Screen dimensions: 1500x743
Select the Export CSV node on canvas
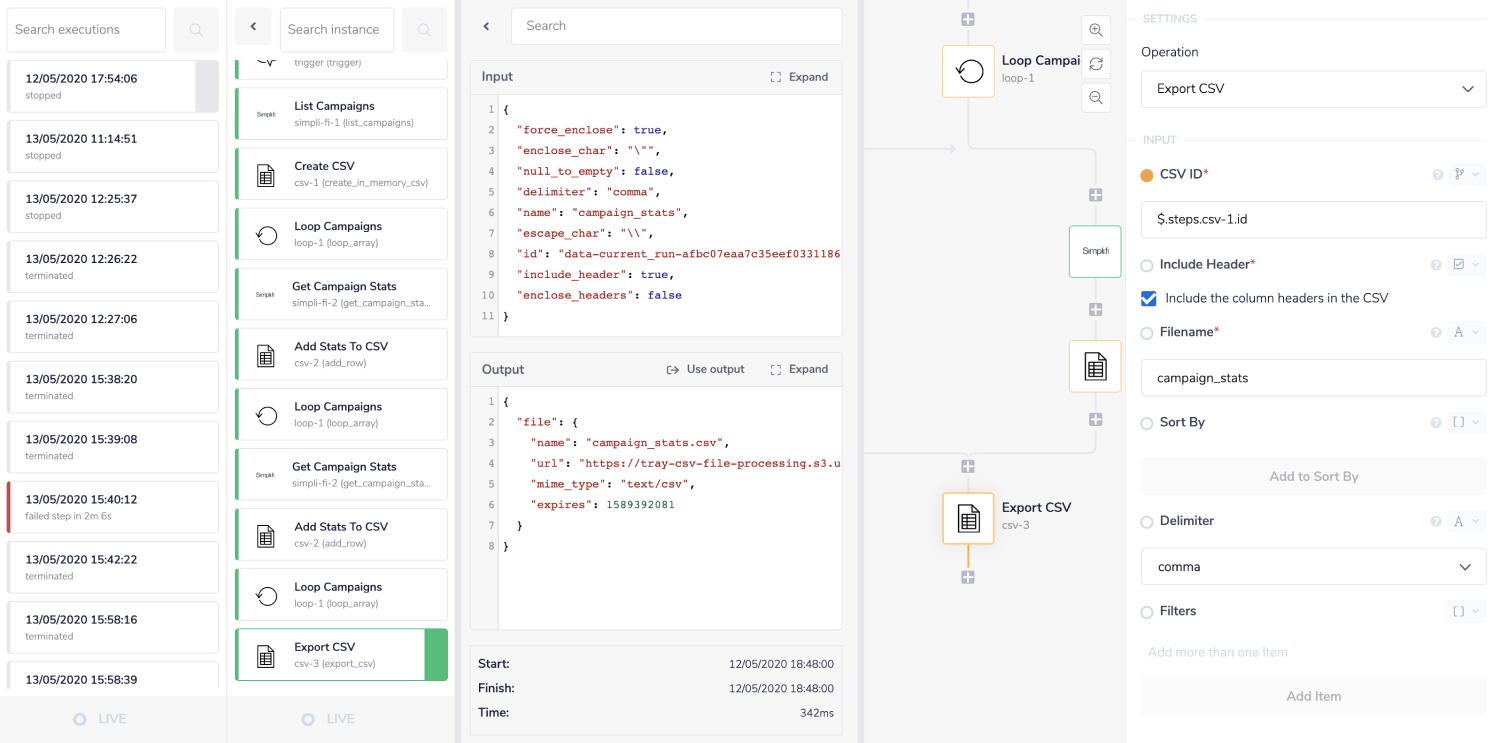[x=968, y=518]
